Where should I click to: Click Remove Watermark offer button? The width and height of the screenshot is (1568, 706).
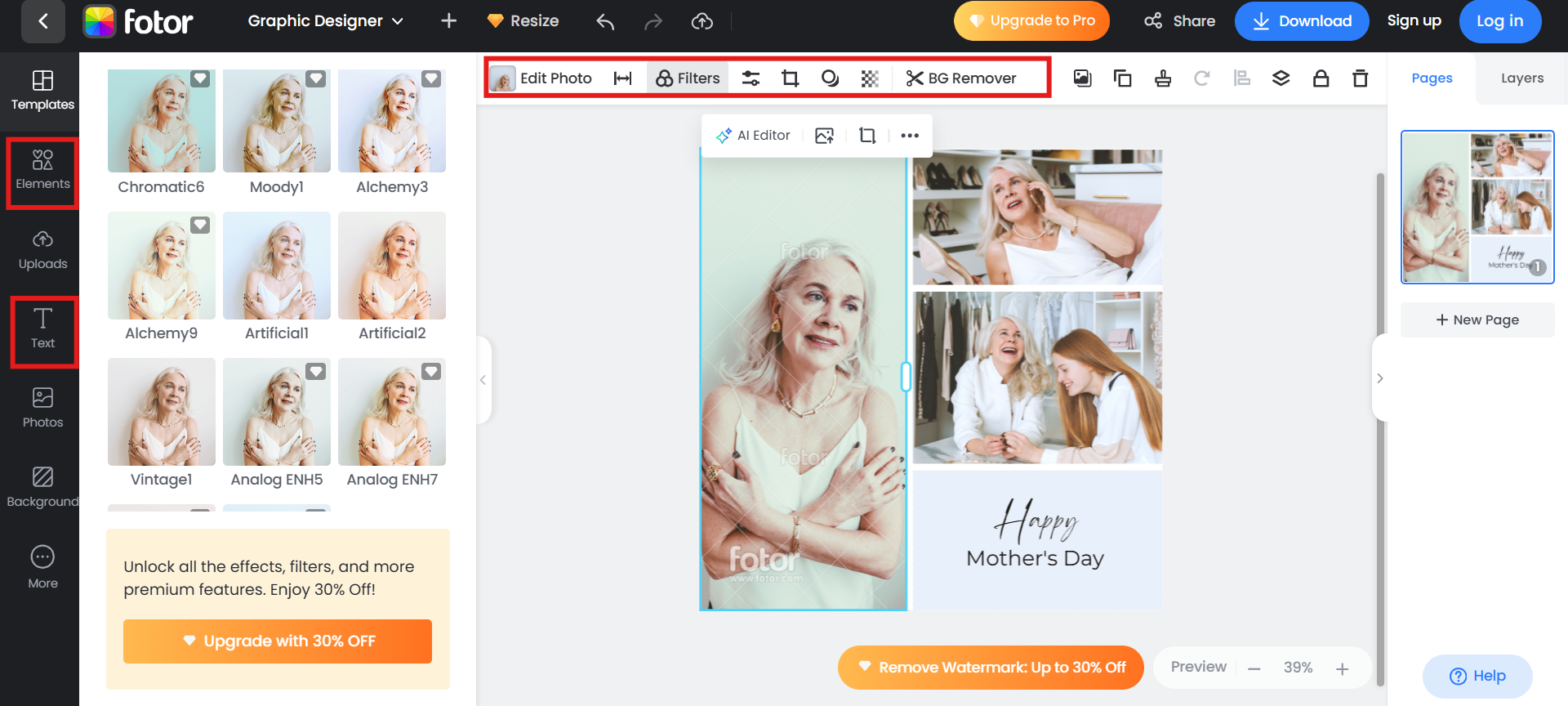click(x=991, y=668)
